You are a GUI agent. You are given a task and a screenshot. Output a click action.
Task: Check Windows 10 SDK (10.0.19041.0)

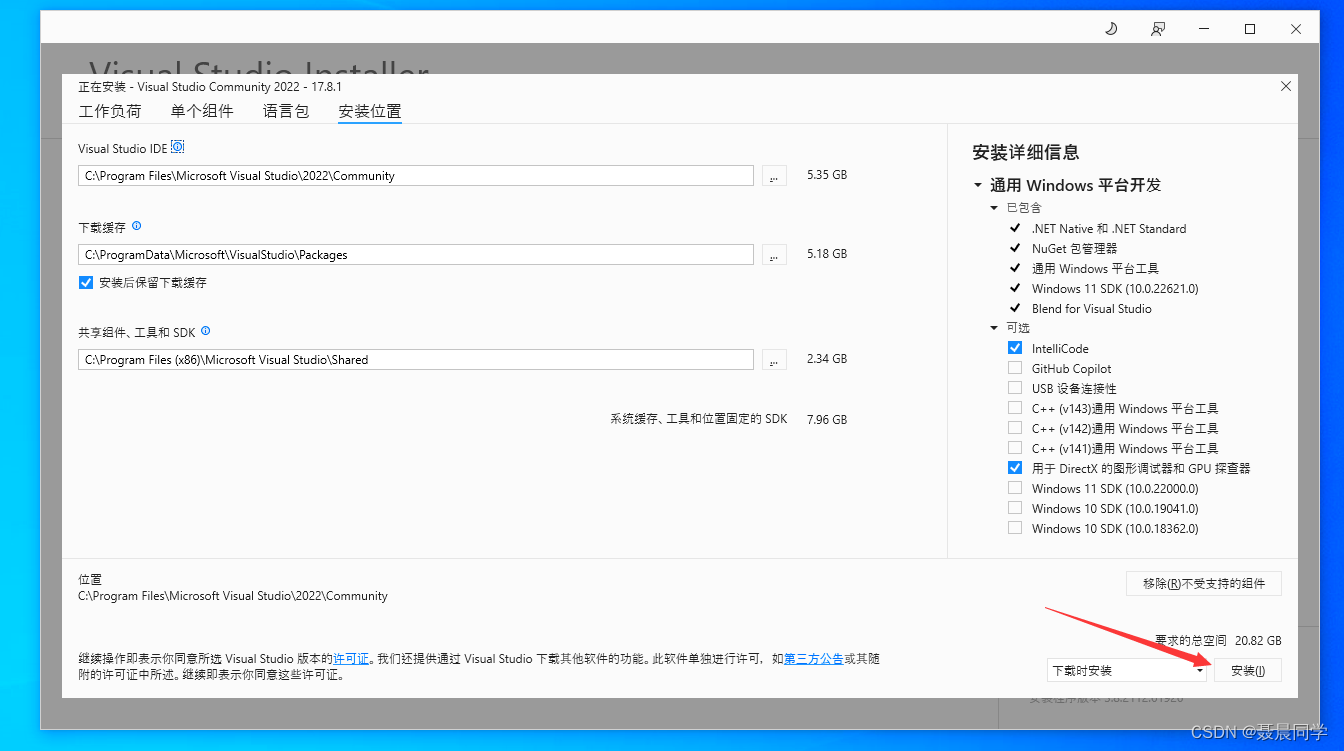[x=1015, y=508]
